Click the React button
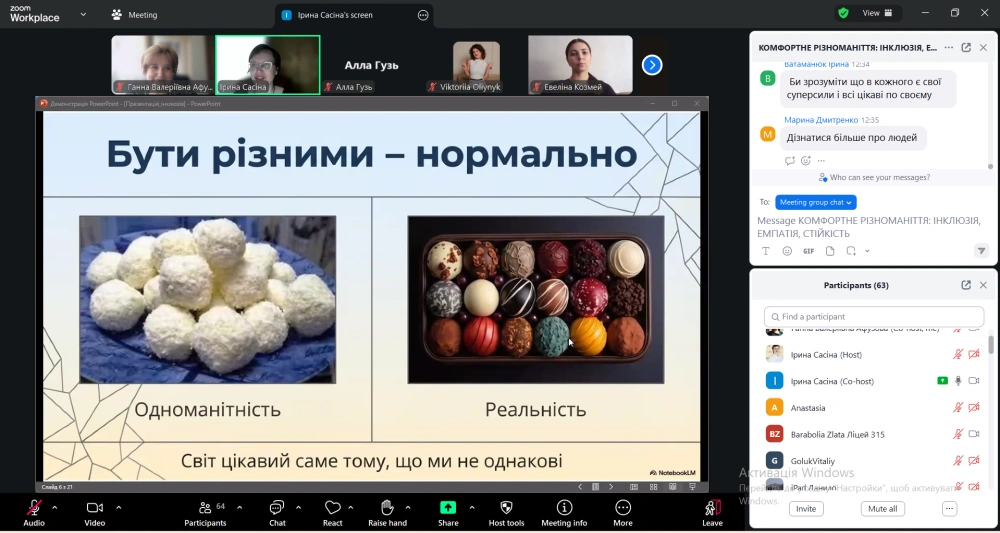This screenshot has height=533, width=1000. tap(332, 513)
